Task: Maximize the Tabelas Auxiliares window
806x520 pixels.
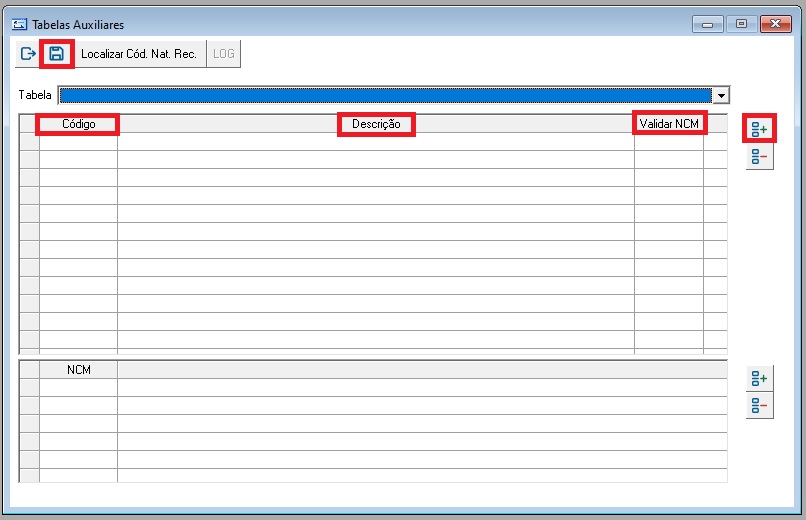Action: coord(741,24)
